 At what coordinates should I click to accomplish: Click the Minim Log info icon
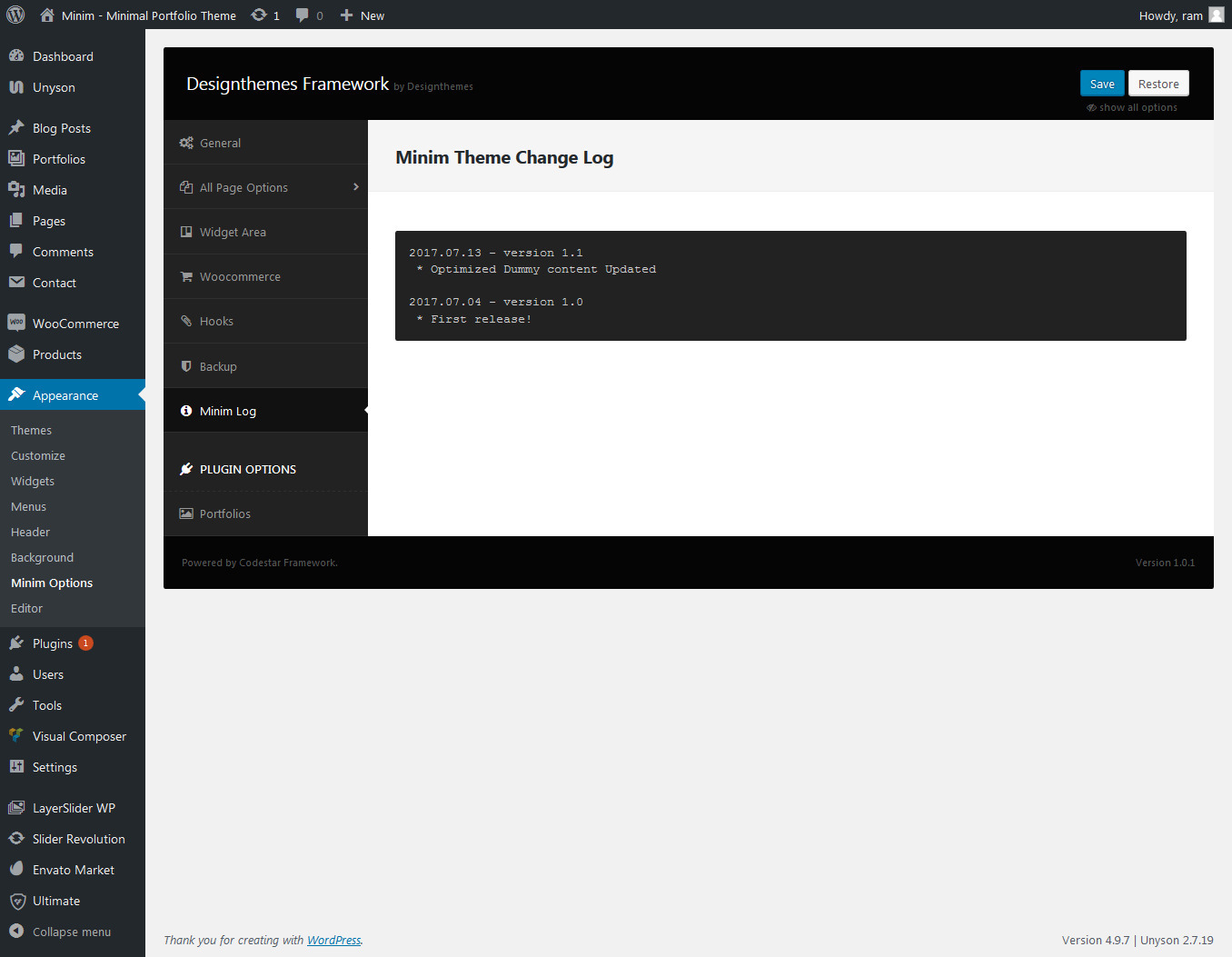coord(186,411)
